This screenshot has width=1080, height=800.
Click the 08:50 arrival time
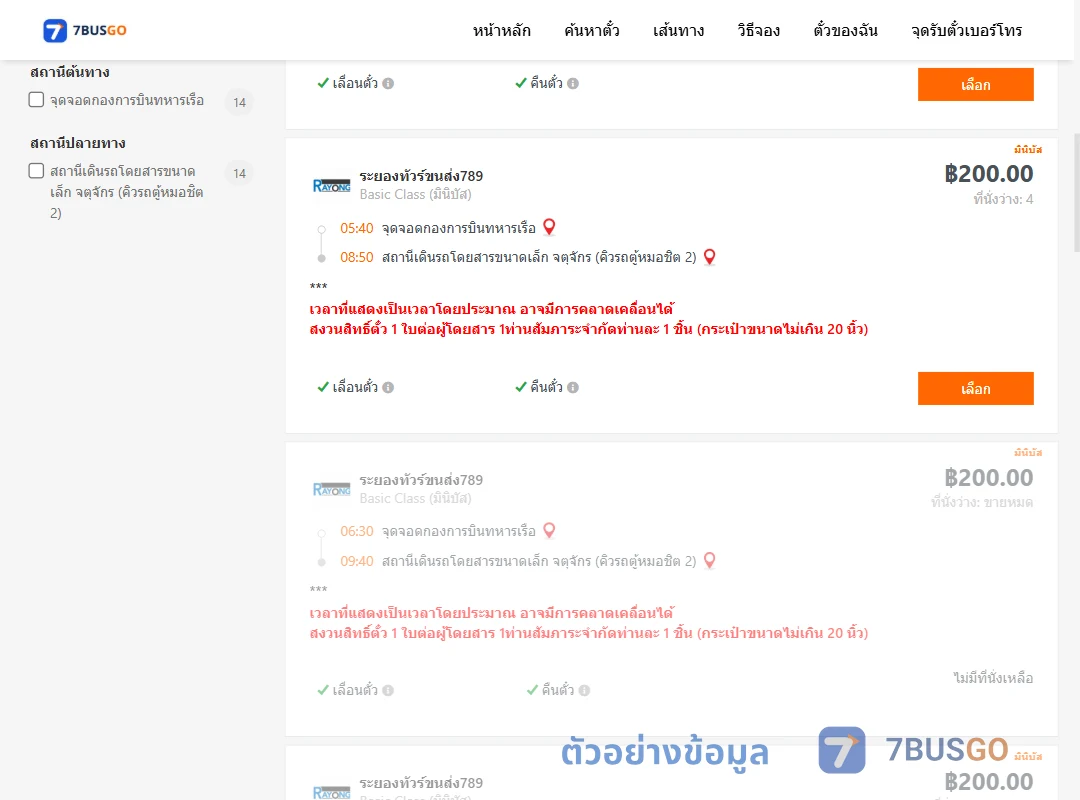click(x=357, y=257)
